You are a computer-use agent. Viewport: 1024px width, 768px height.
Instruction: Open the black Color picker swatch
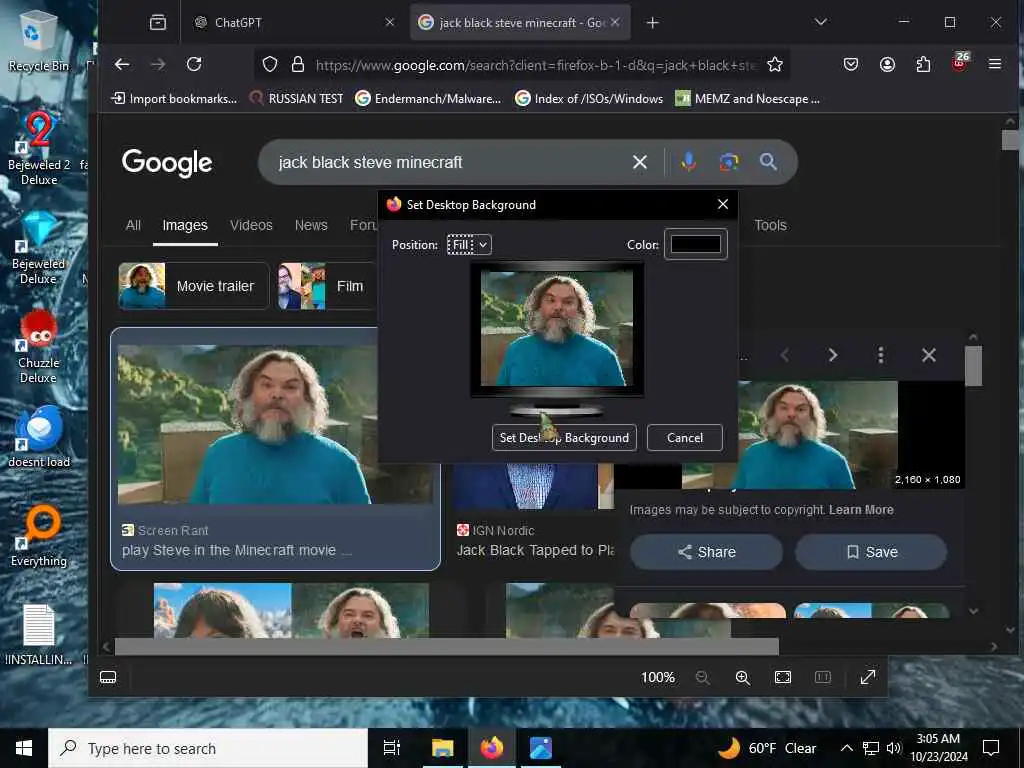696,244
